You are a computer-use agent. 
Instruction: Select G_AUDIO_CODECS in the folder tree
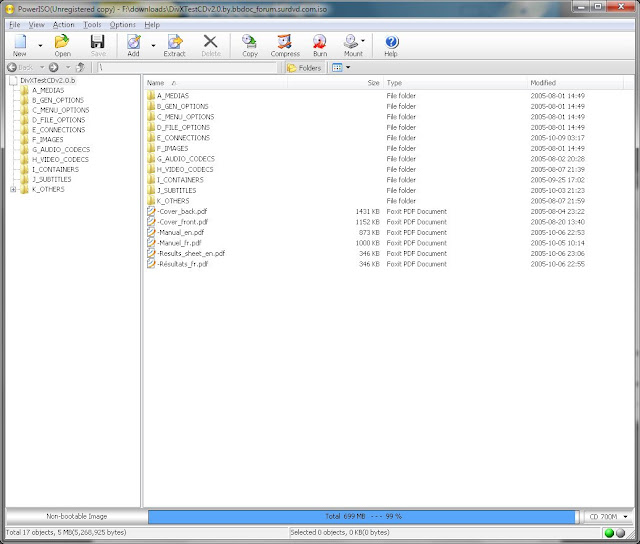pos(61,150)
